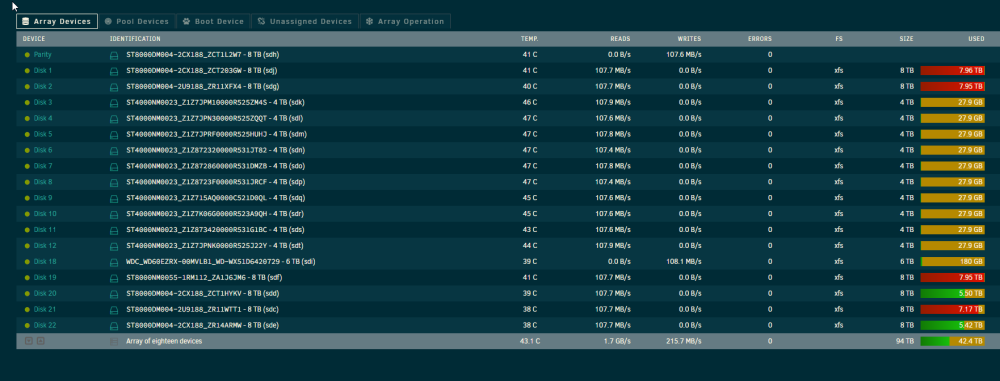Click the Disk 3 temperature 46 C
The image size is (1000, 381).
(x=530, y=103)
